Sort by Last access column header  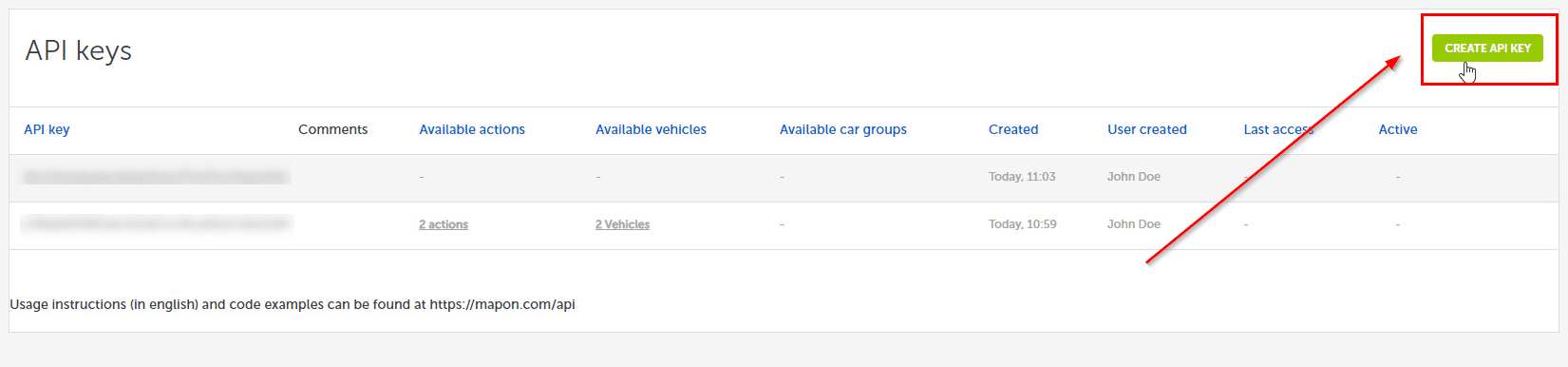click(1278, 129)
